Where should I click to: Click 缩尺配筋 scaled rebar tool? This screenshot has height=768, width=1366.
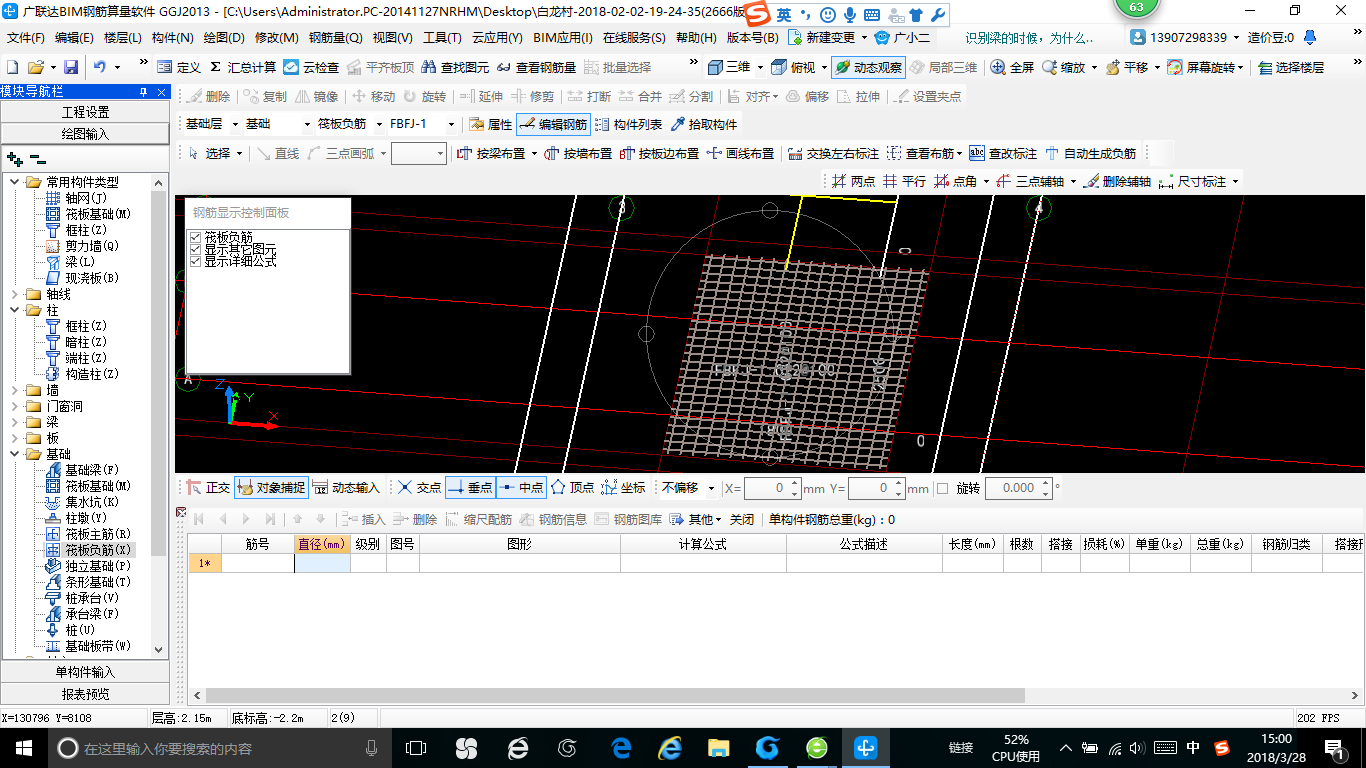coord(478,519)
